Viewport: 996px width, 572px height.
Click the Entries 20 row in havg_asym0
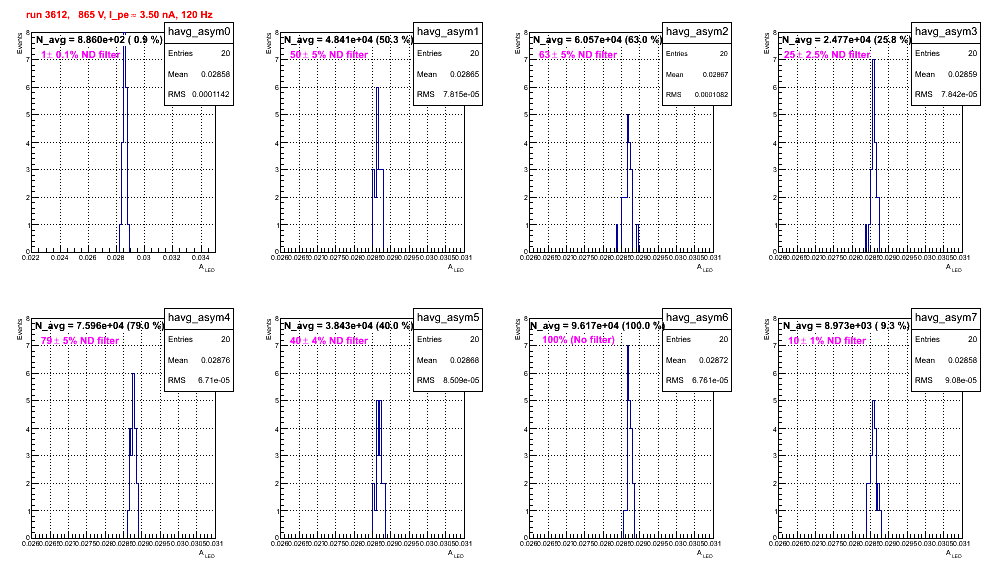tap(199, 53)
